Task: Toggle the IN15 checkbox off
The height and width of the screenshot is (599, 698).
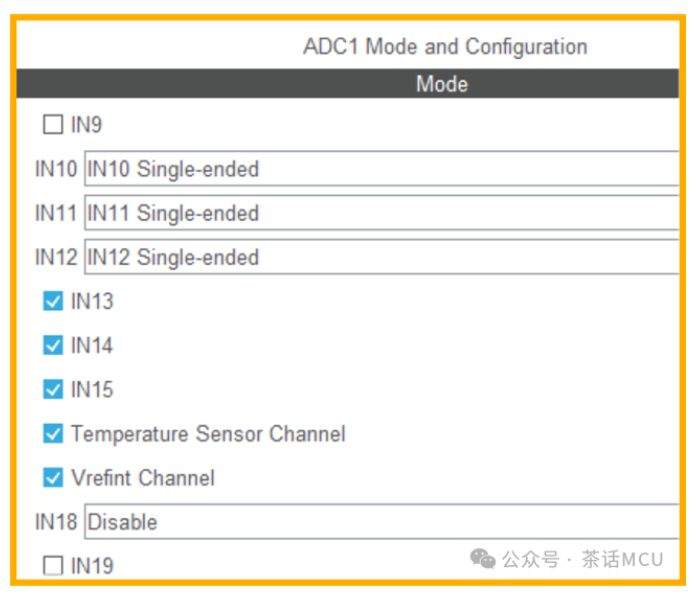Action: [x=53, y=389]
